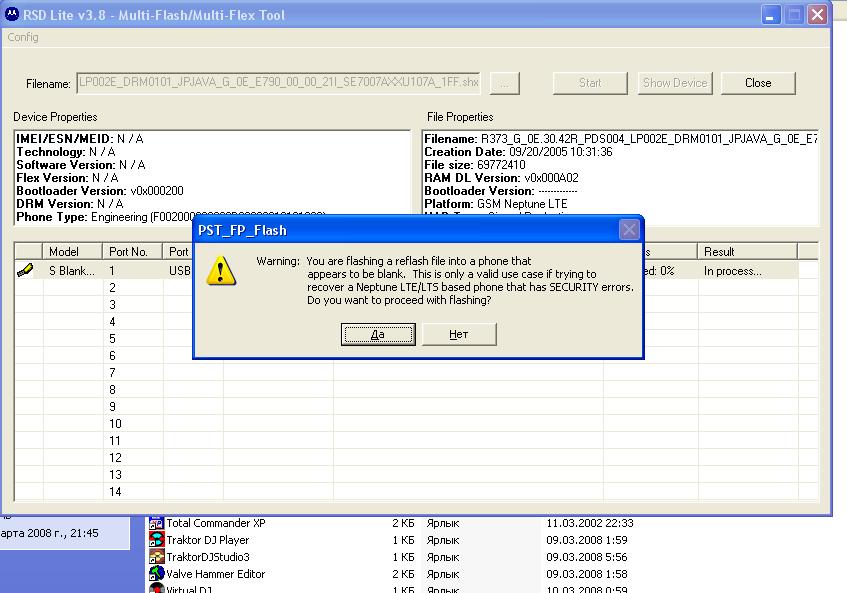Click date 11.03.2002 22:33 in file list
Viewport: 847px width, 593px height.
(590, 523)
